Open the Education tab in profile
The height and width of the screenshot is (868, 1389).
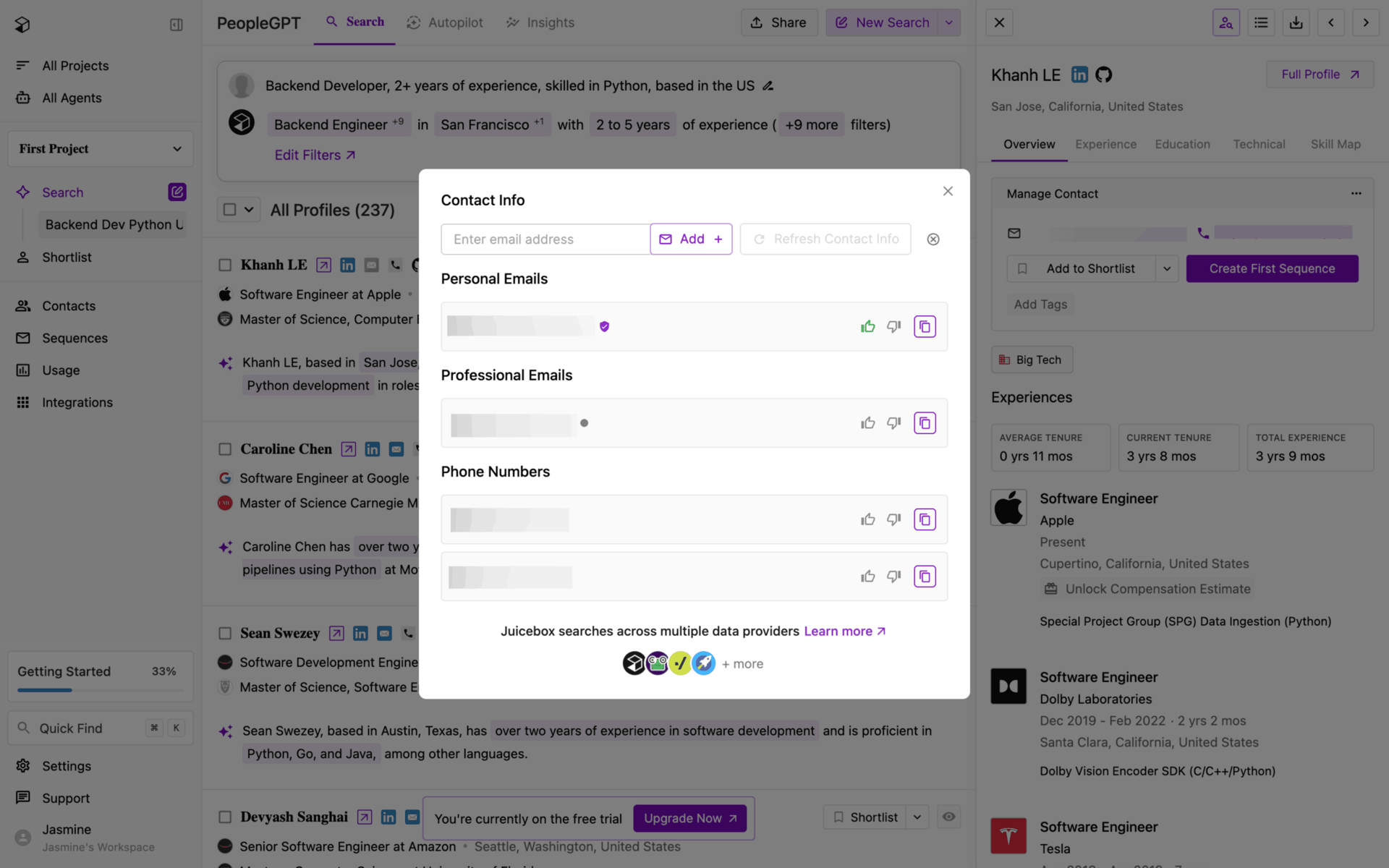click(x=1182, y=144)
